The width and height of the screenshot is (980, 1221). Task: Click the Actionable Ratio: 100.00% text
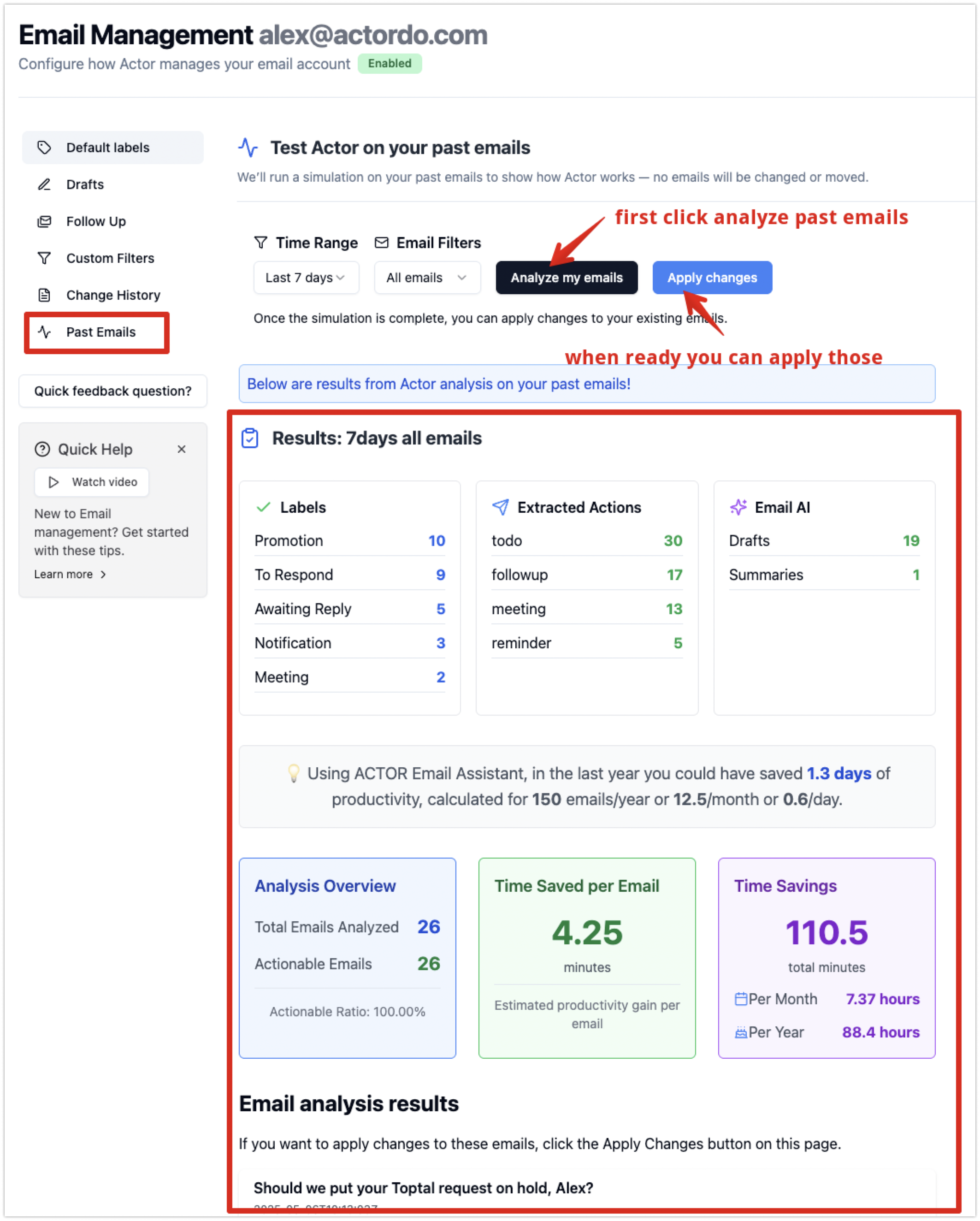pos(348,1012)
